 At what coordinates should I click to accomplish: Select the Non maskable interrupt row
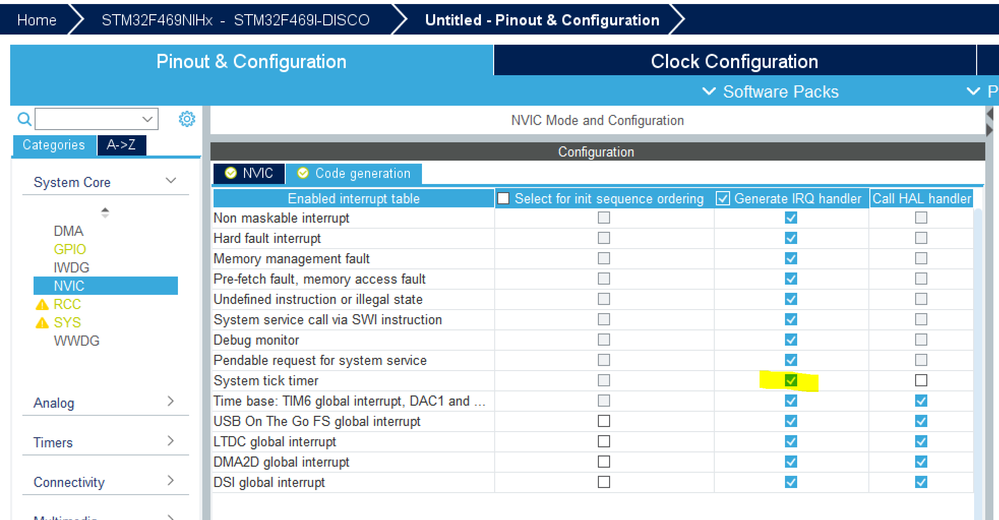point(354,218)
